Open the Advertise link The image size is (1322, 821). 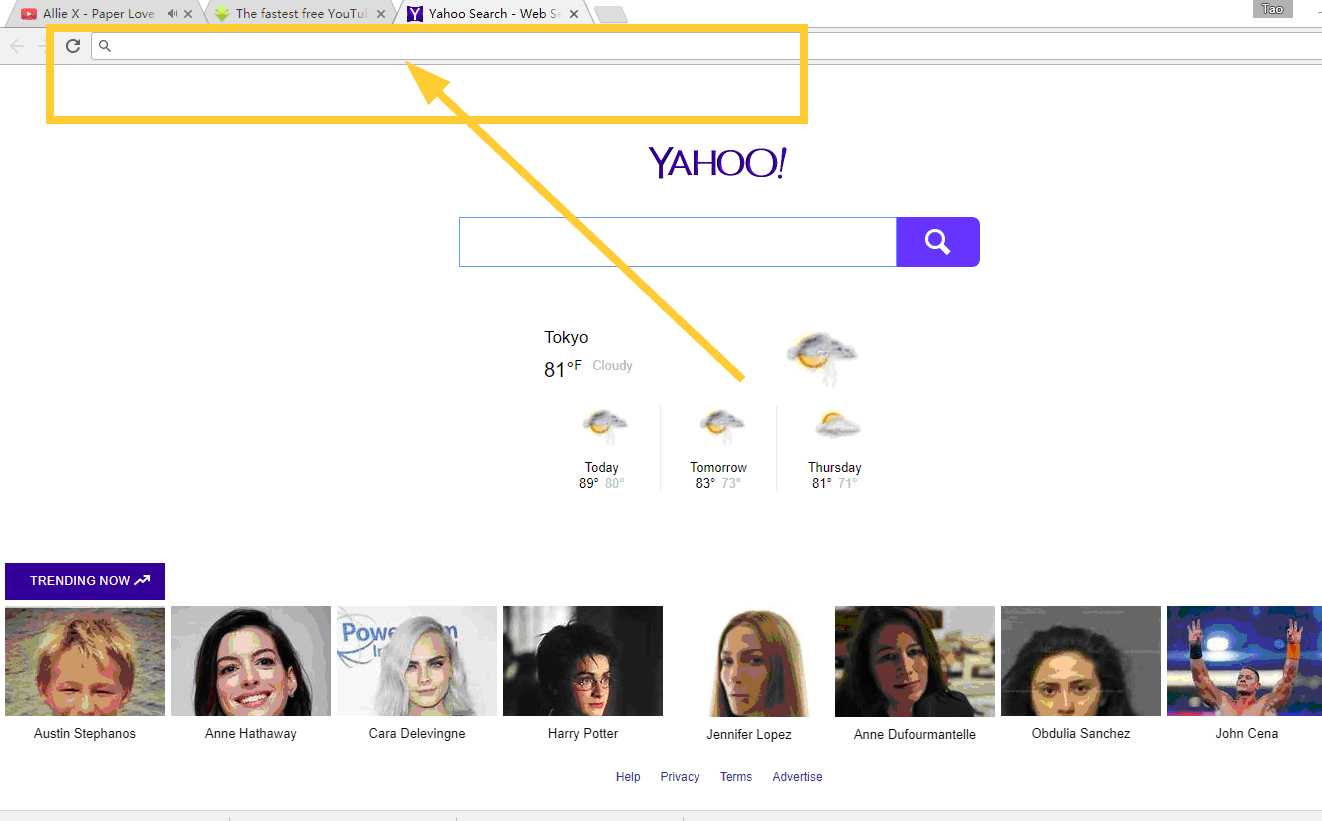(x=797, y=777)
